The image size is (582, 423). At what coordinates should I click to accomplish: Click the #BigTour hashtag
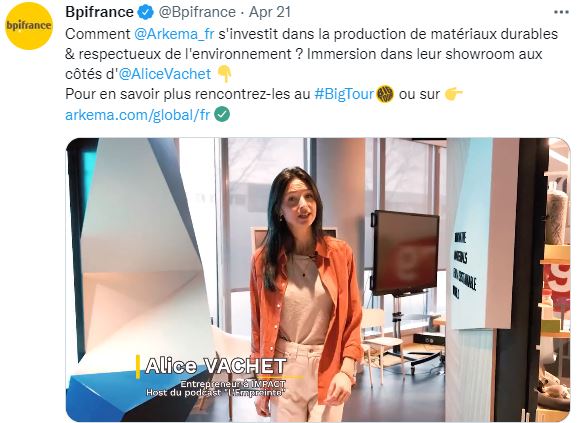point(344,94)
